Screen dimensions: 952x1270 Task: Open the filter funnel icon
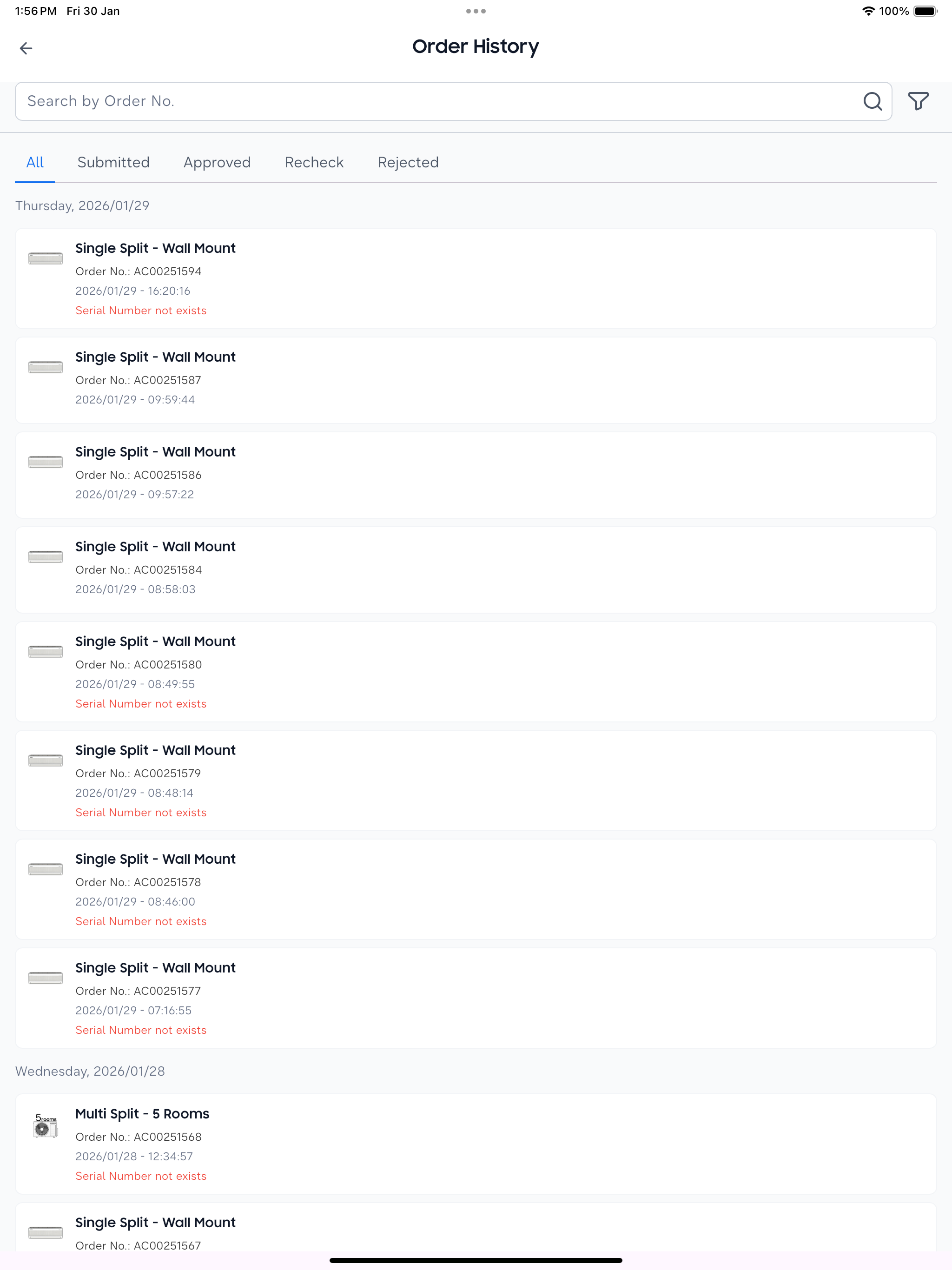pyautogui.click(x=918, y=101)
